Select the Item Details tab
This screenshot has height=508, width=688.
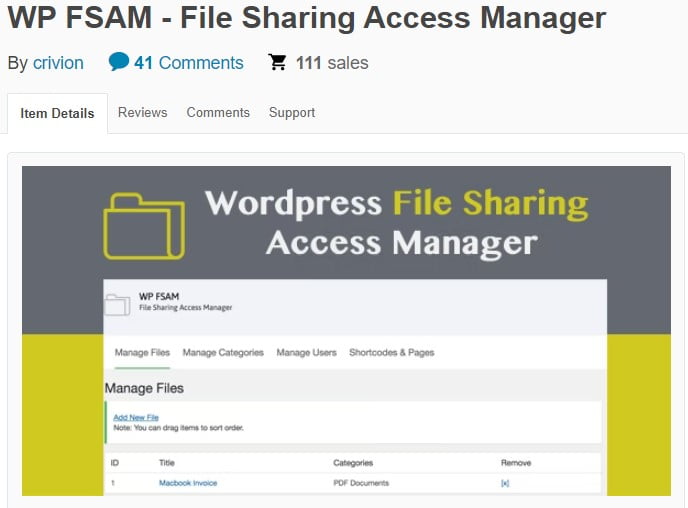(x=57, y=113)
